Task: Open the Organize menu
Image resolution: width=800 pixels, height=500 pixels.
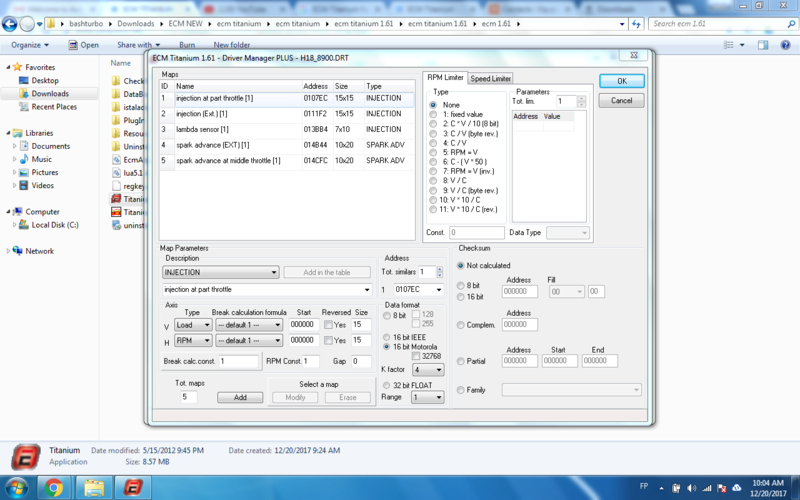Action: pos(30,45)
